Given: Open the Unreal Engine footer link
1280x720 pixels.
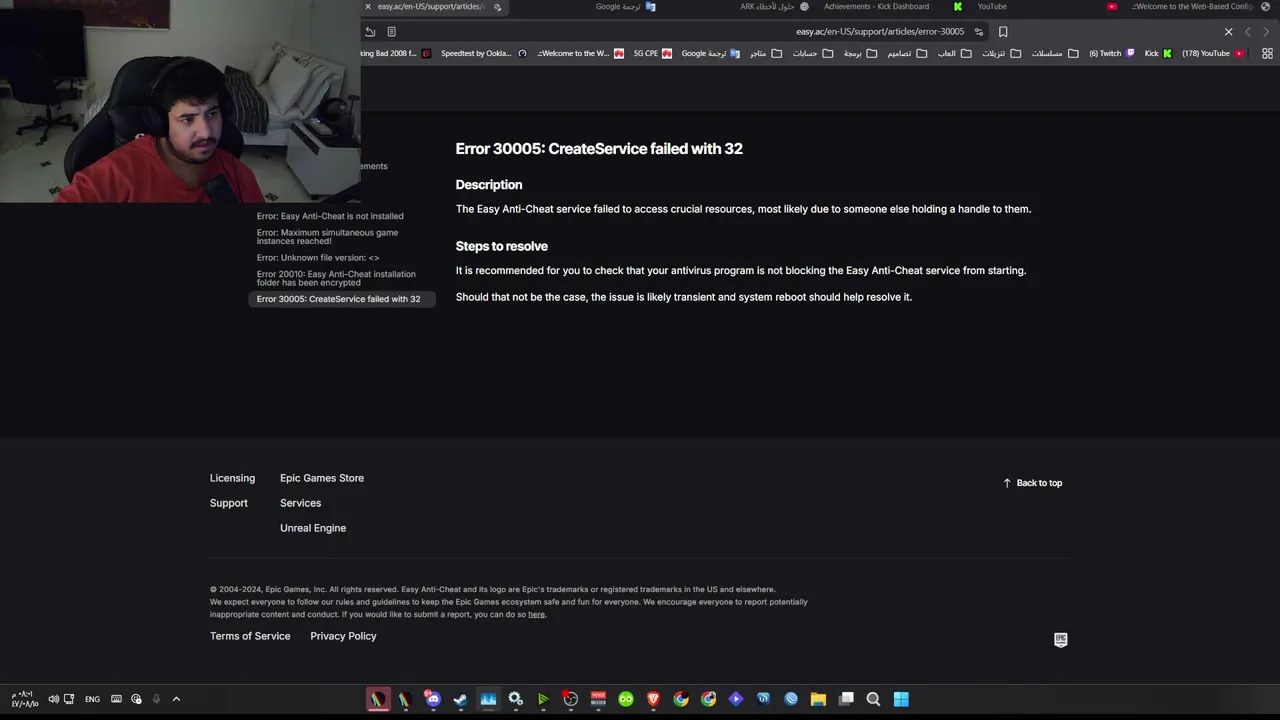Looking at the screenshot, I should point(313,528).
